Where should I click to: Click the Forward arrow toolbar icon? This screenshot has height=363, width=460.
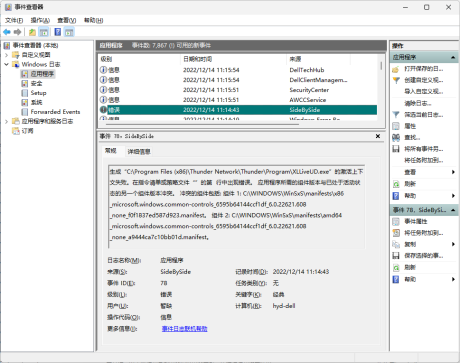pos(17,32)
